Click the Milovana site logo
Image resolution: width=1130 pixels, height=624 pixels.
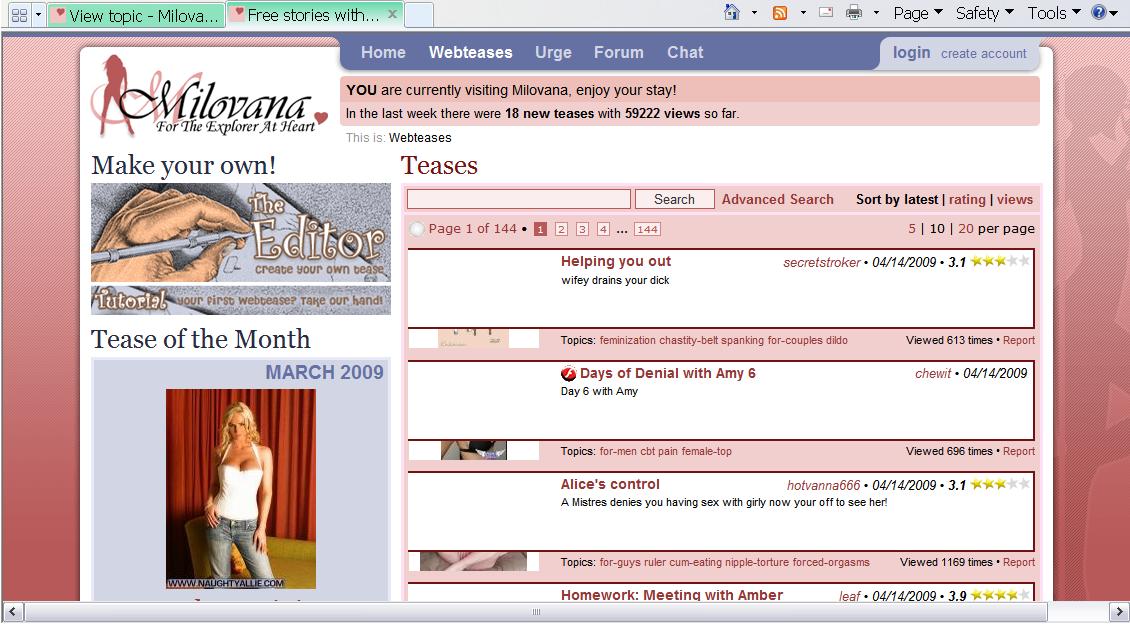(x=209, y=96)
